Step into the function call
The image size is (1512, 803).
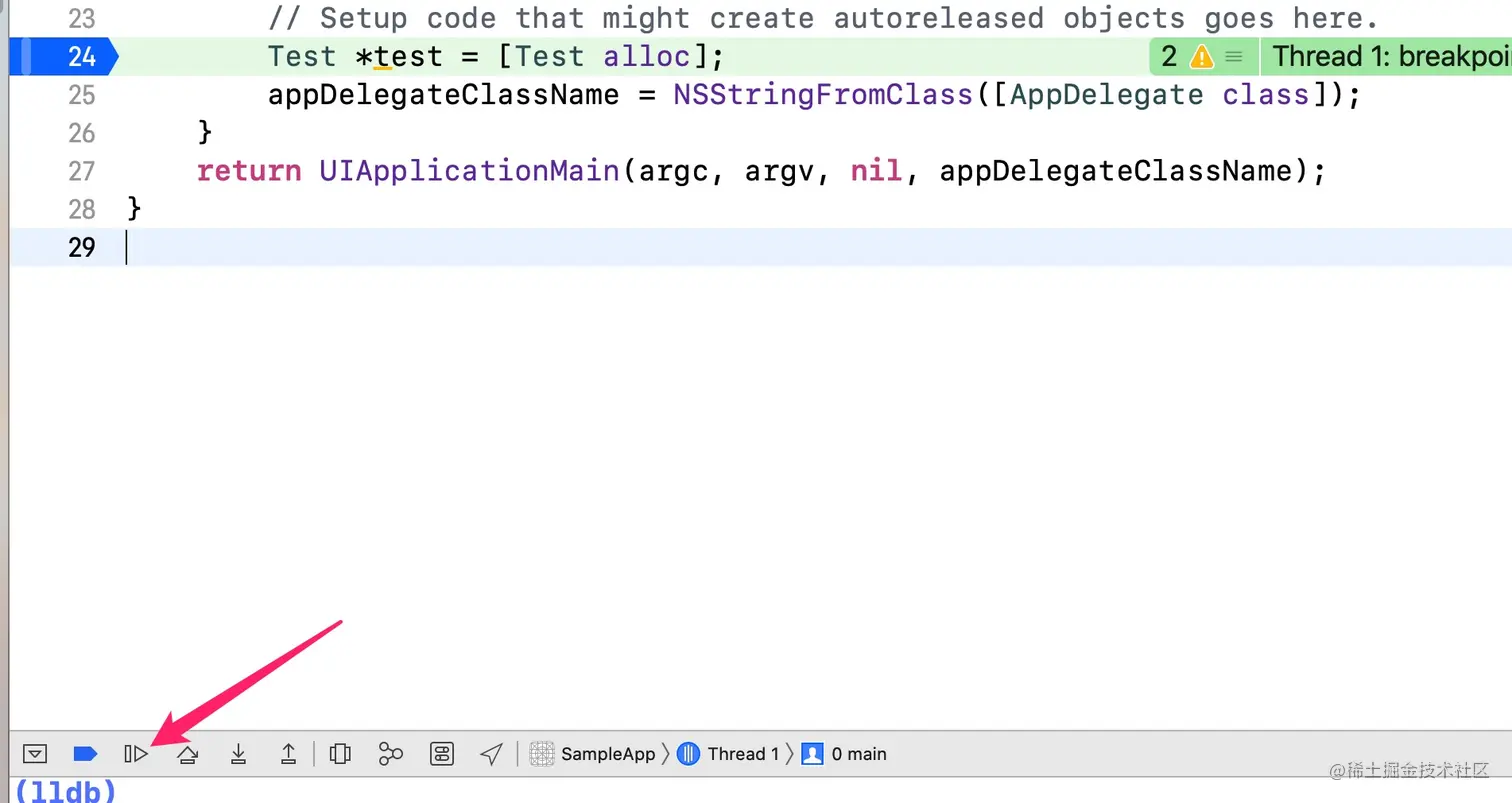pyautogui.click(x=238, y=754)
